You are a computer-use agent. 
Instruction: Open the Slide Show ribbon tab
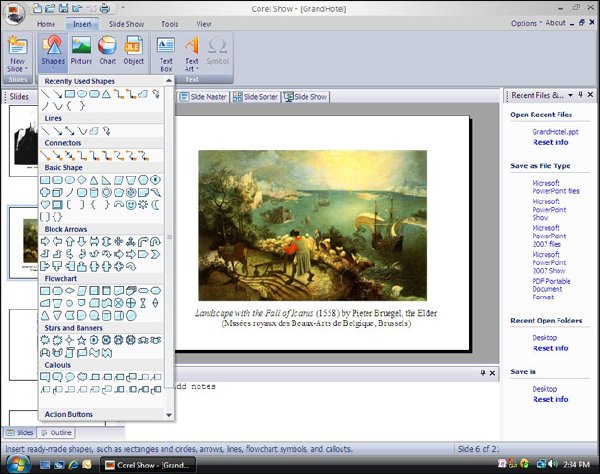[126, 24]
